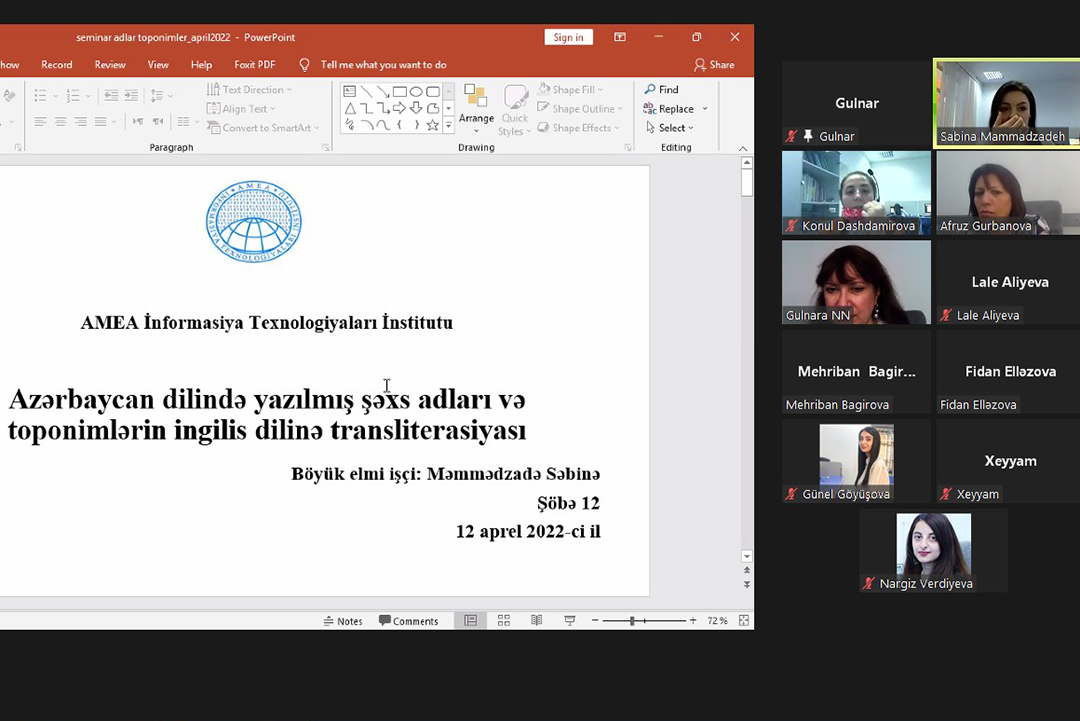The image size is (1080, 721).
Task: Open the Arrange menu
Action: click(x=476, y=110)
